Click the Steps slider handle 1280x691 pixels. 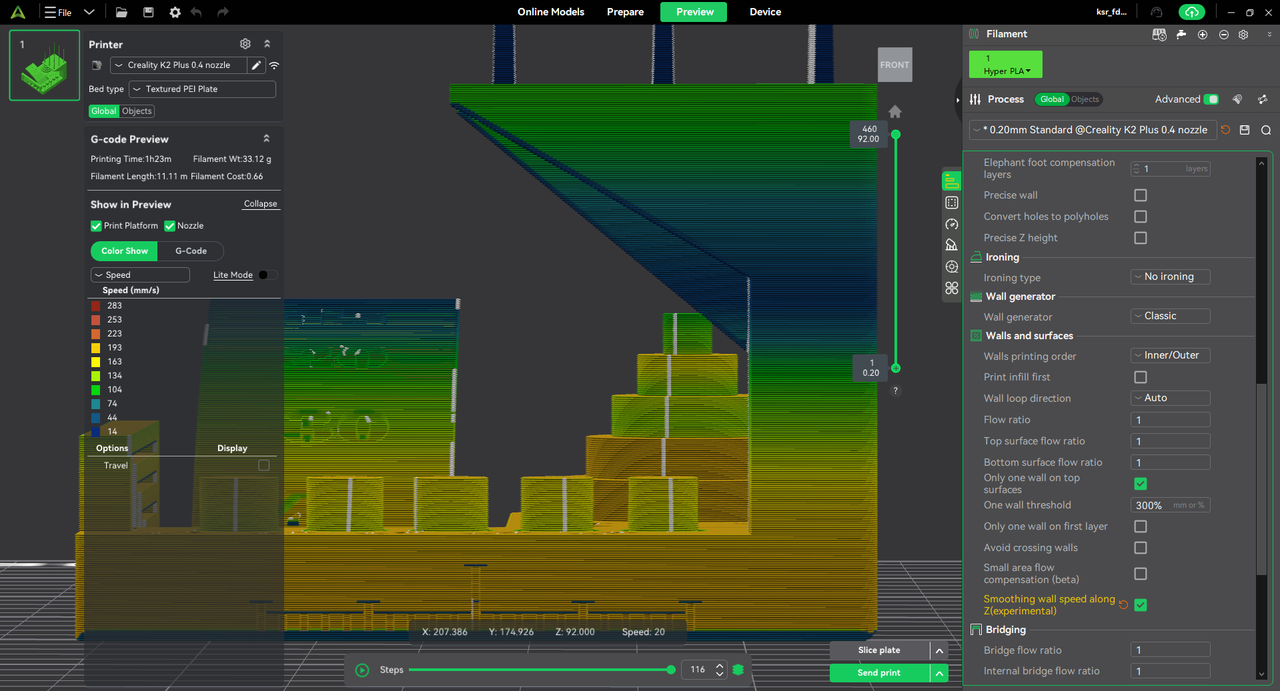pos(671,670)
